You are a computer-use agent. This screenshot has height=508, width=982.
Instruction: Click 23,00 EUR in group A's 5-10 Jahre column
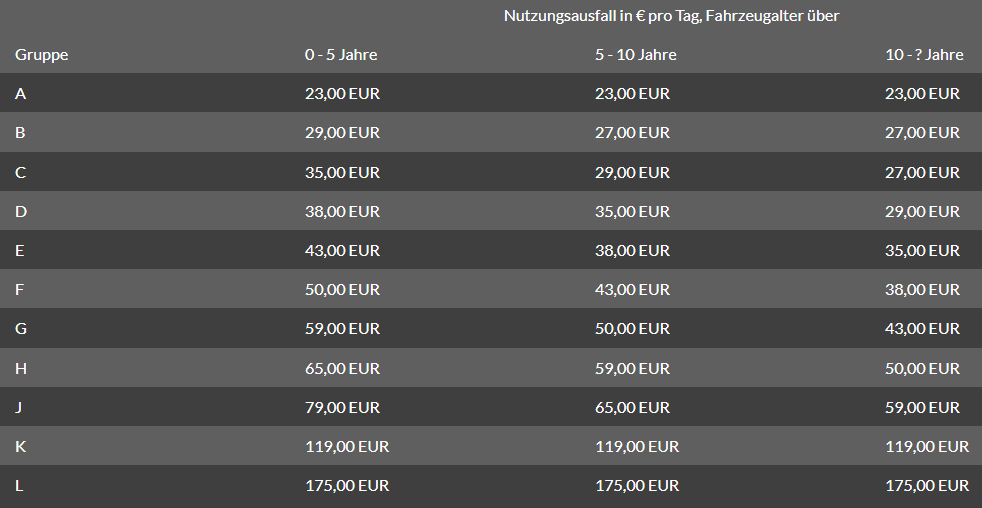[x=632, y=93]
